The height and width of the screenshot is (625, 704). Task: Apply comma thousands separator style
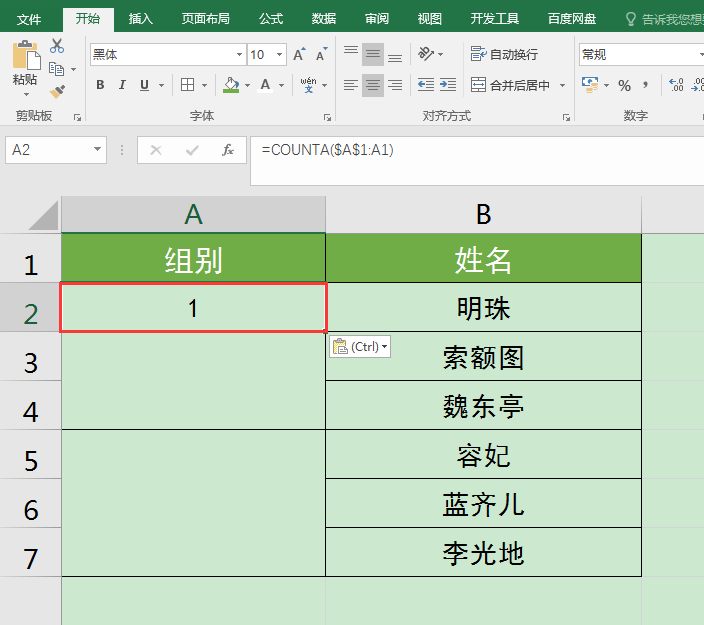(646, 85)
